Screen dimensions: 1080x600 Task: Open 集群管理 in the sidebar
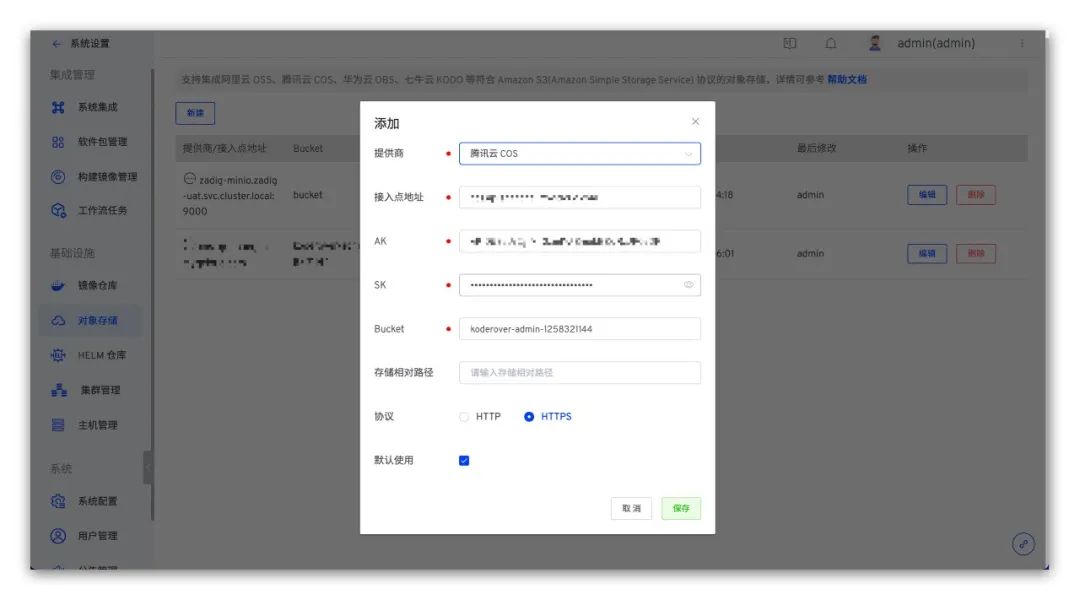pyautogui.click(x=100, y=391)
